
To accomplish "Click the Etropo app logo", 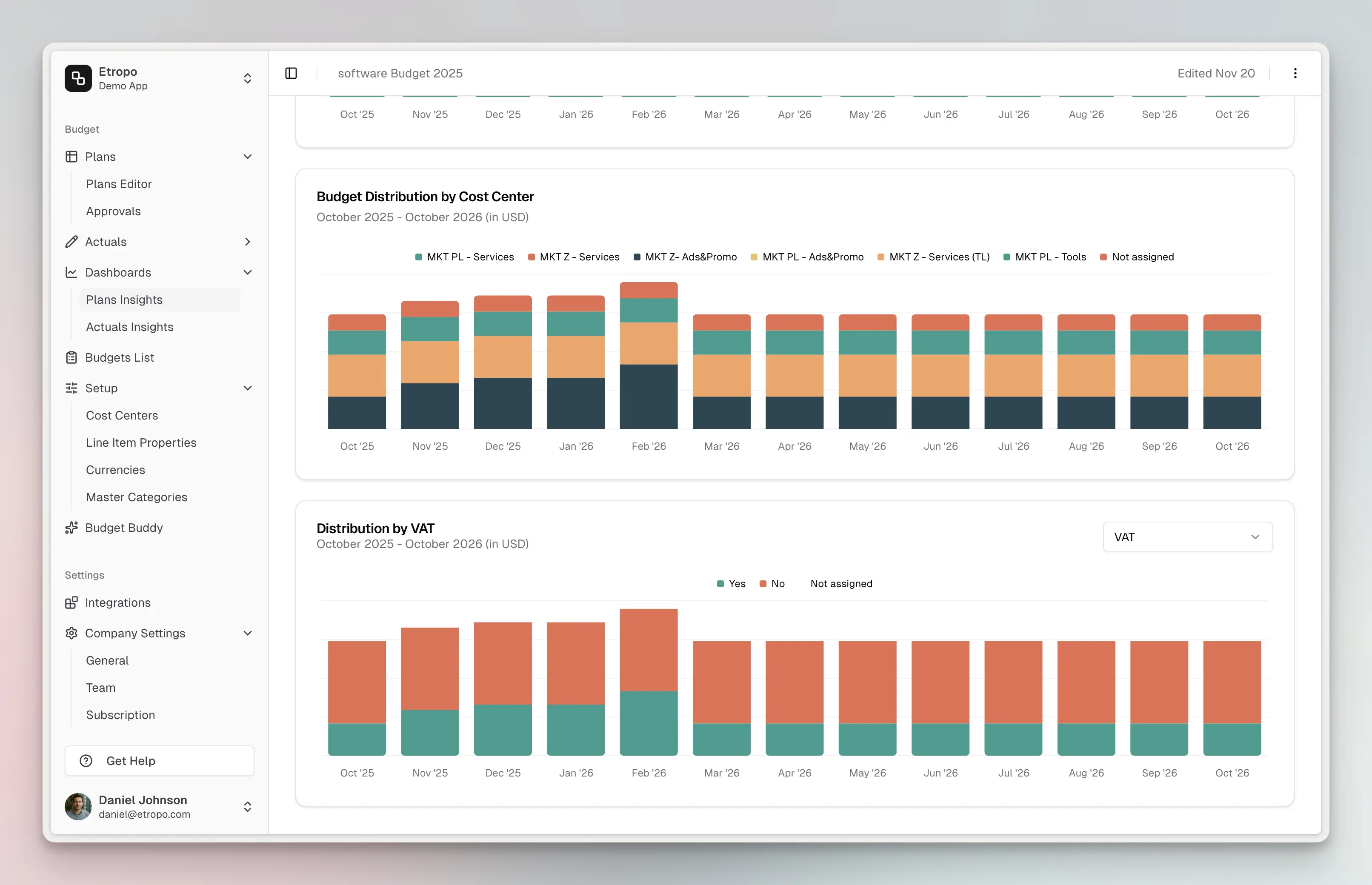I will [78, 78].
